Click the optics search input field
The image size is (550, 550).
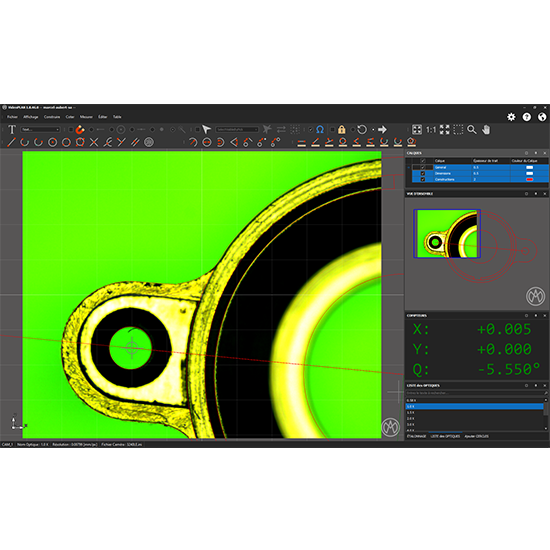tap(476, 393)
